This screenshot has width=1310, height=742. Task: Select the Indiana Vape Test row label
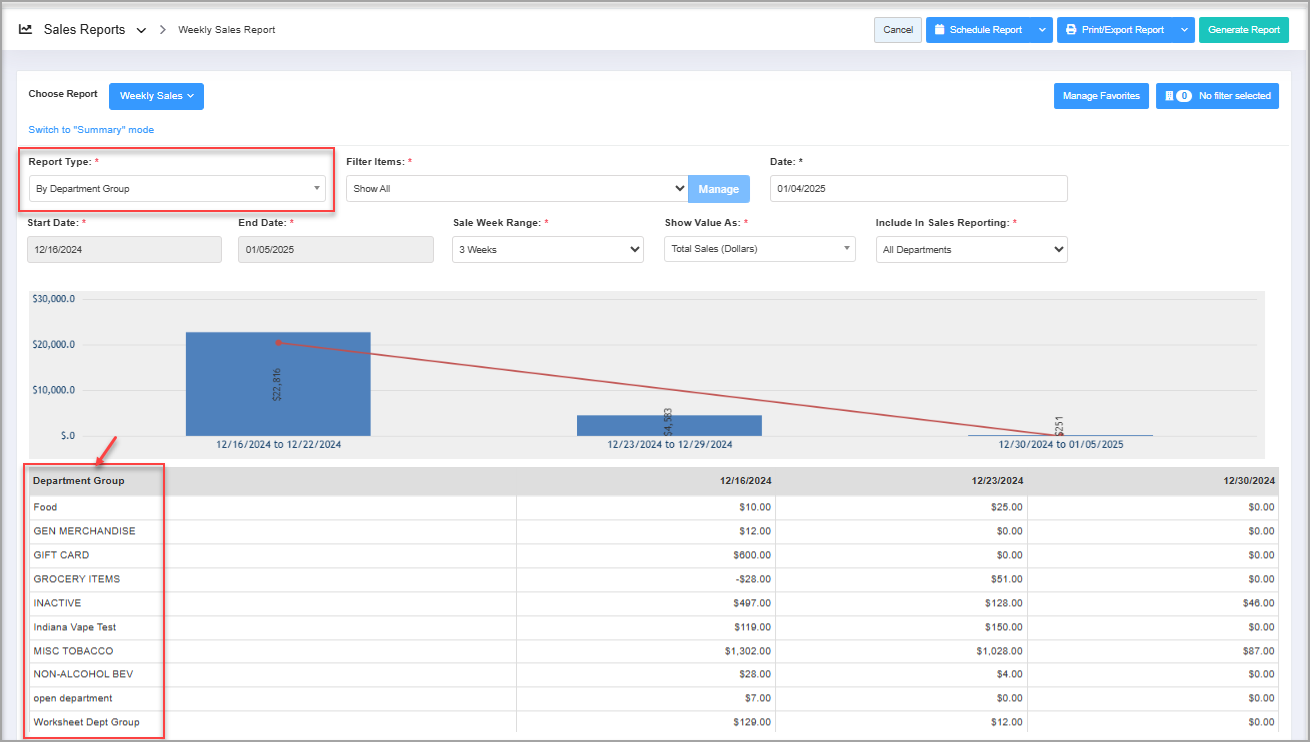[75, 627]
